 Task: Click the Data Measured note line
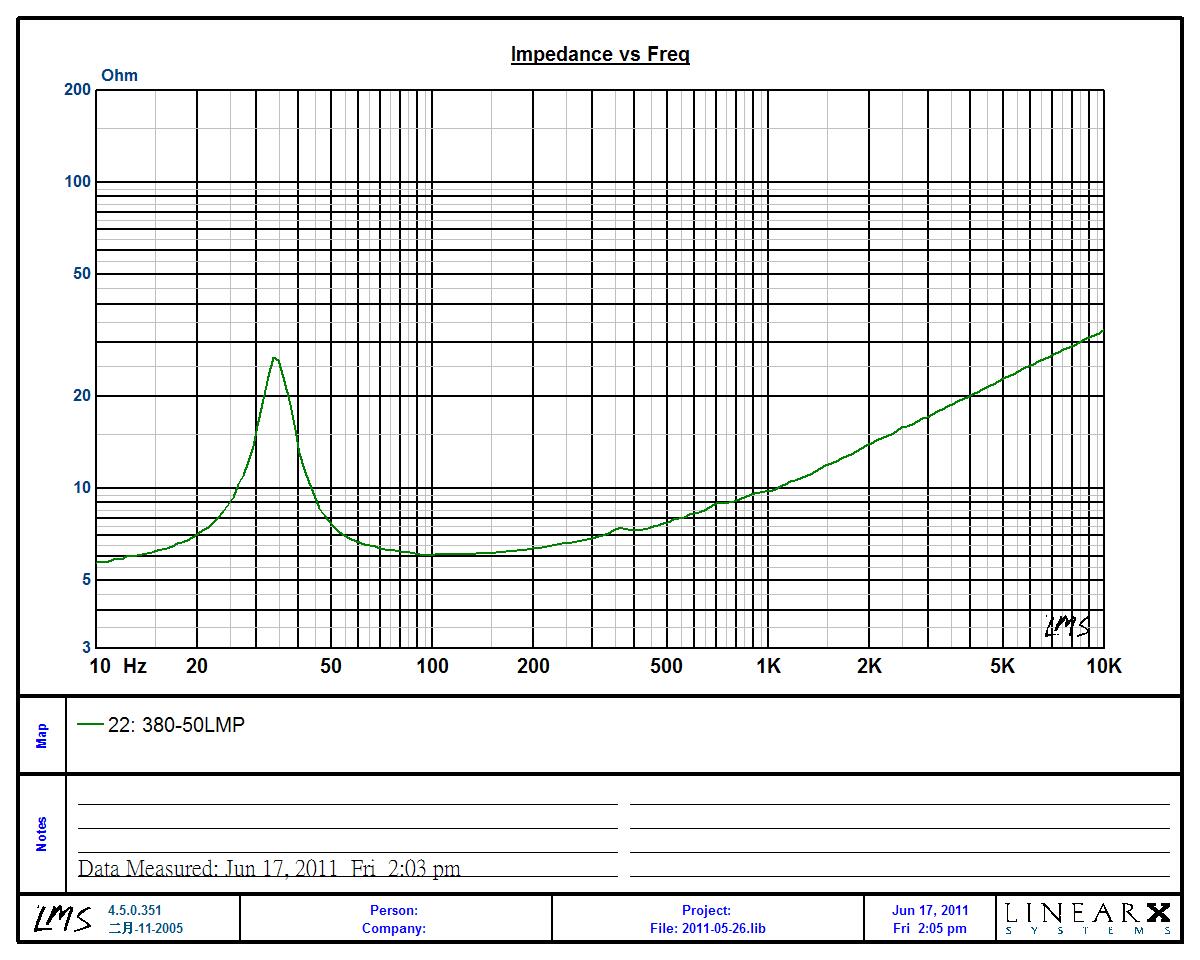coord(269,868)
